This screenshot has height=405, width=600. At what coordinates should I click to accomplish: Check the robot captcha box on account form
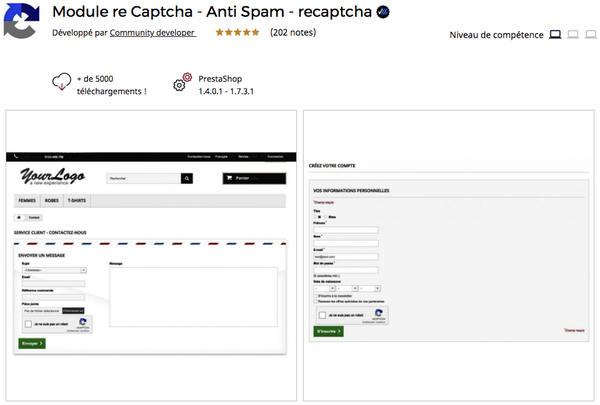[x=321, y=315]
